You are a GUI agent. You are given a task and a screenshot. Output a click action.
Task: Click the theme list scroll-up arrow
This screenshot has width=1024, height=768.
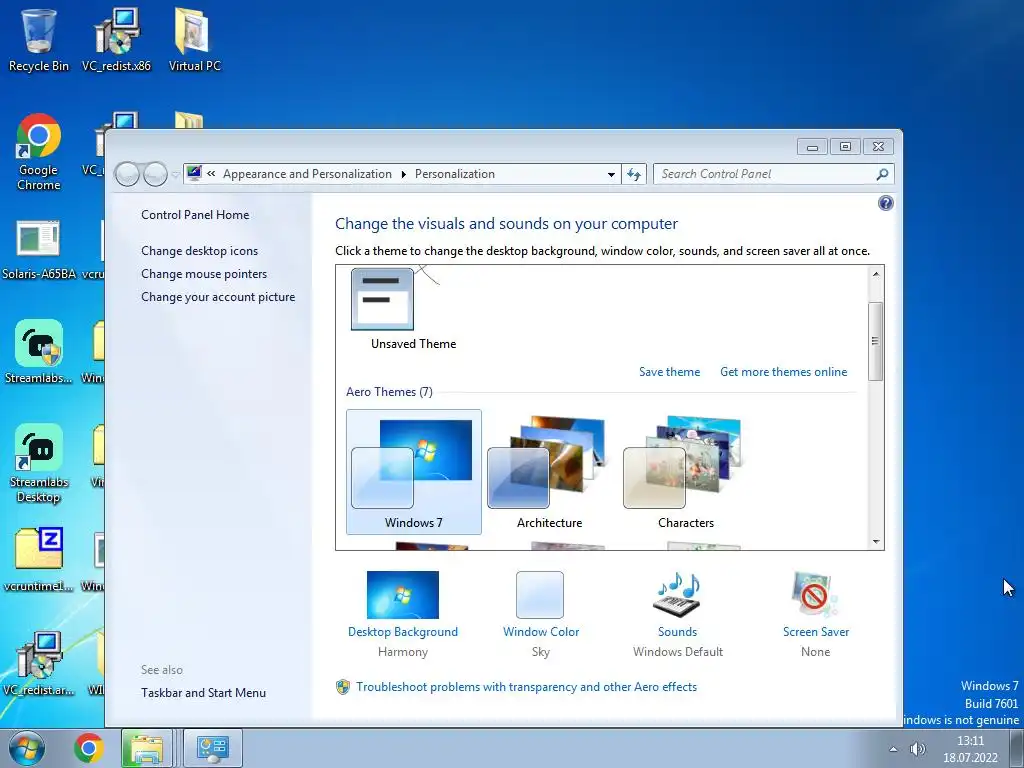point(876,274)
